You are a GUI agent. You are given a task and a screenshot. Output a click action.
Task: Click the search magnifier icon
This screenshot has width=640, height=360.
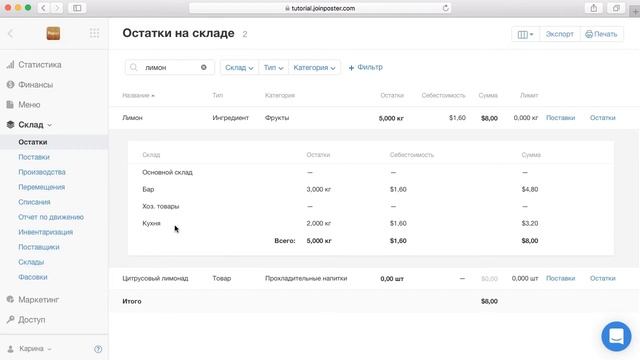[x=133, y=67]
